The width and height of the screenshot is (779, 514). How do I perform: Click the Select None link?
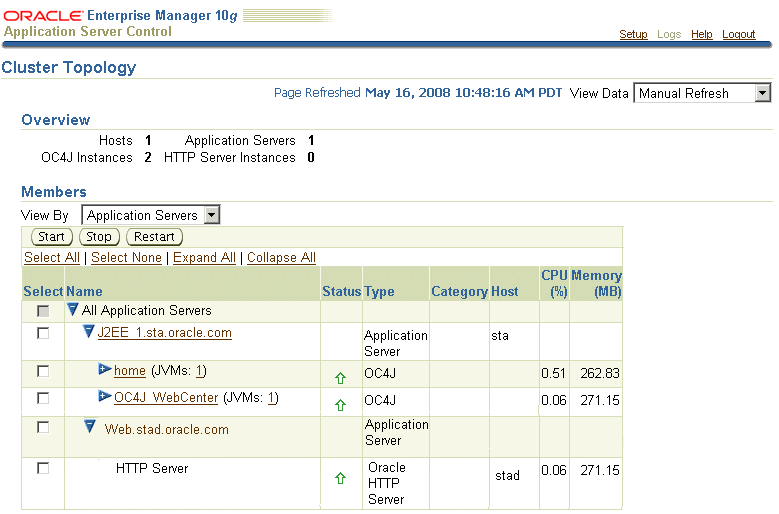point(126,257)
